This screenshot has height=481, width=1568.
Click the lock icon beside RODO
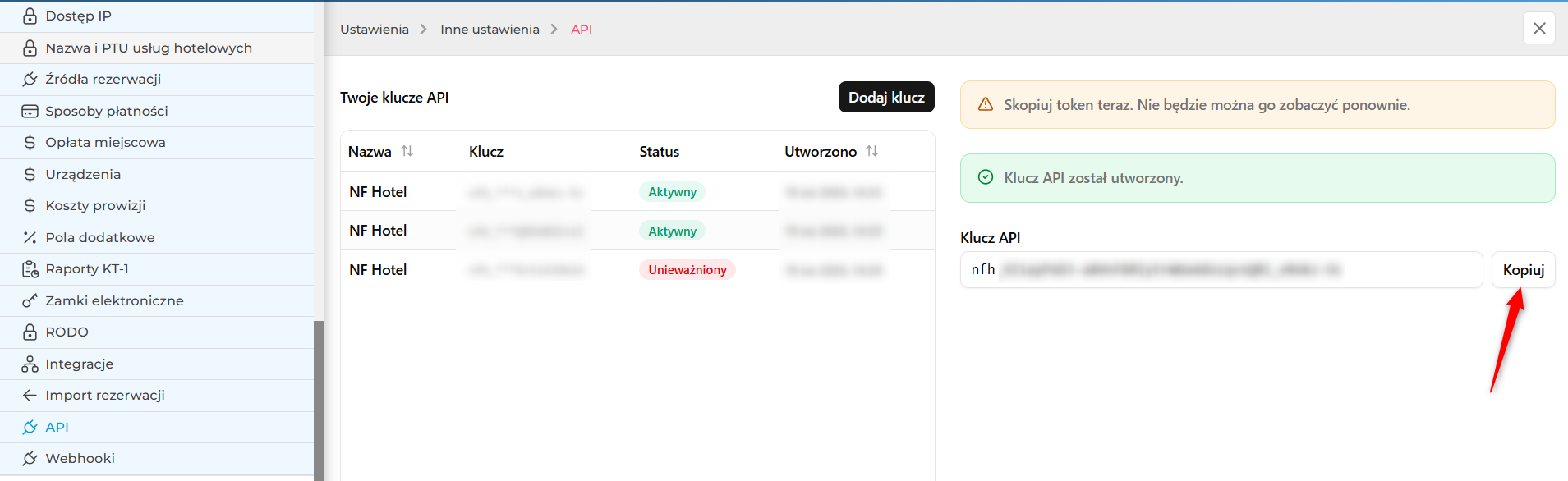coord(30,332)
